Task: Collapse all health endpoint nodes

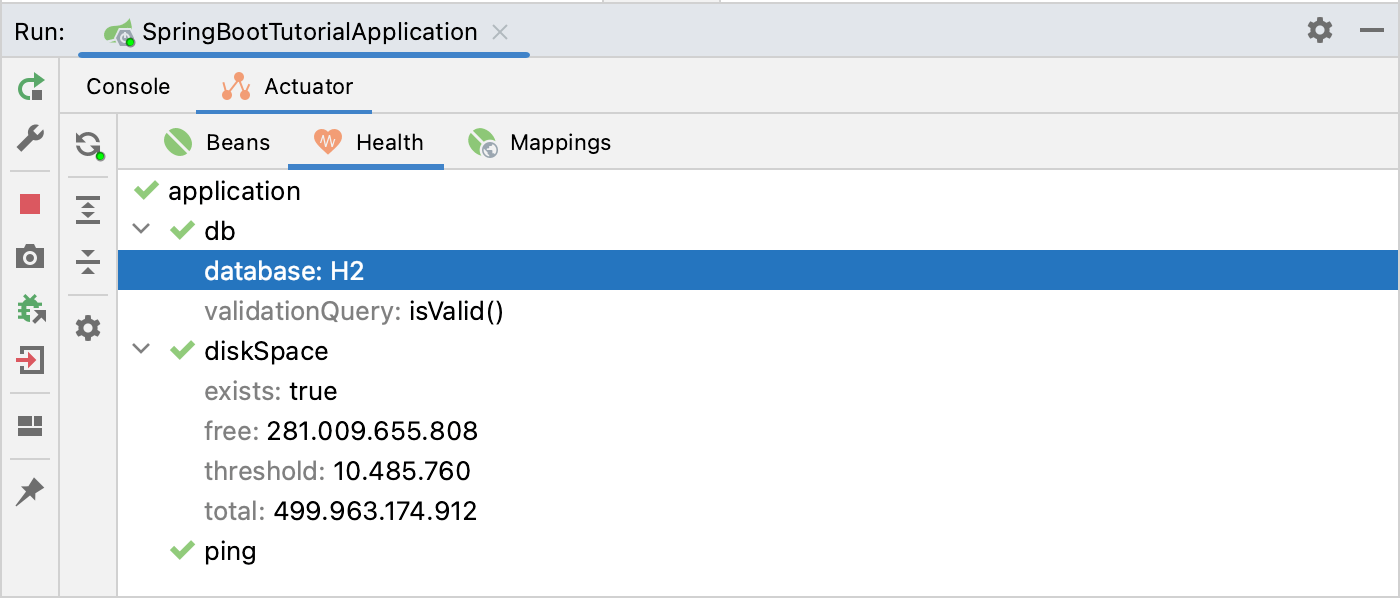Action: pos(88,262)
